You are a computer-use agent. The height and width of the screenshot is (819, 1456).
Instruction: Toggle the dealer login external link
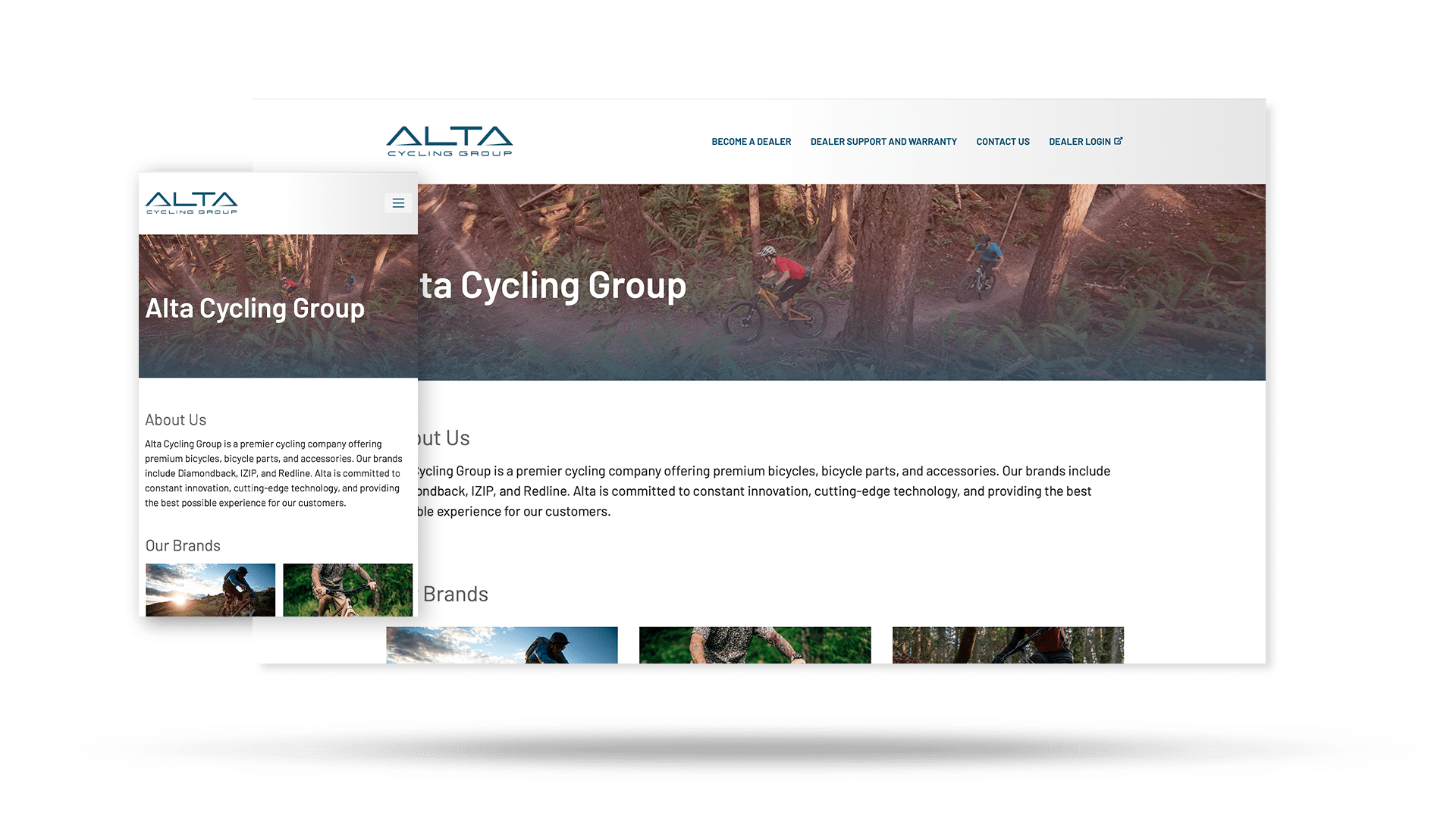[1085, 141]
